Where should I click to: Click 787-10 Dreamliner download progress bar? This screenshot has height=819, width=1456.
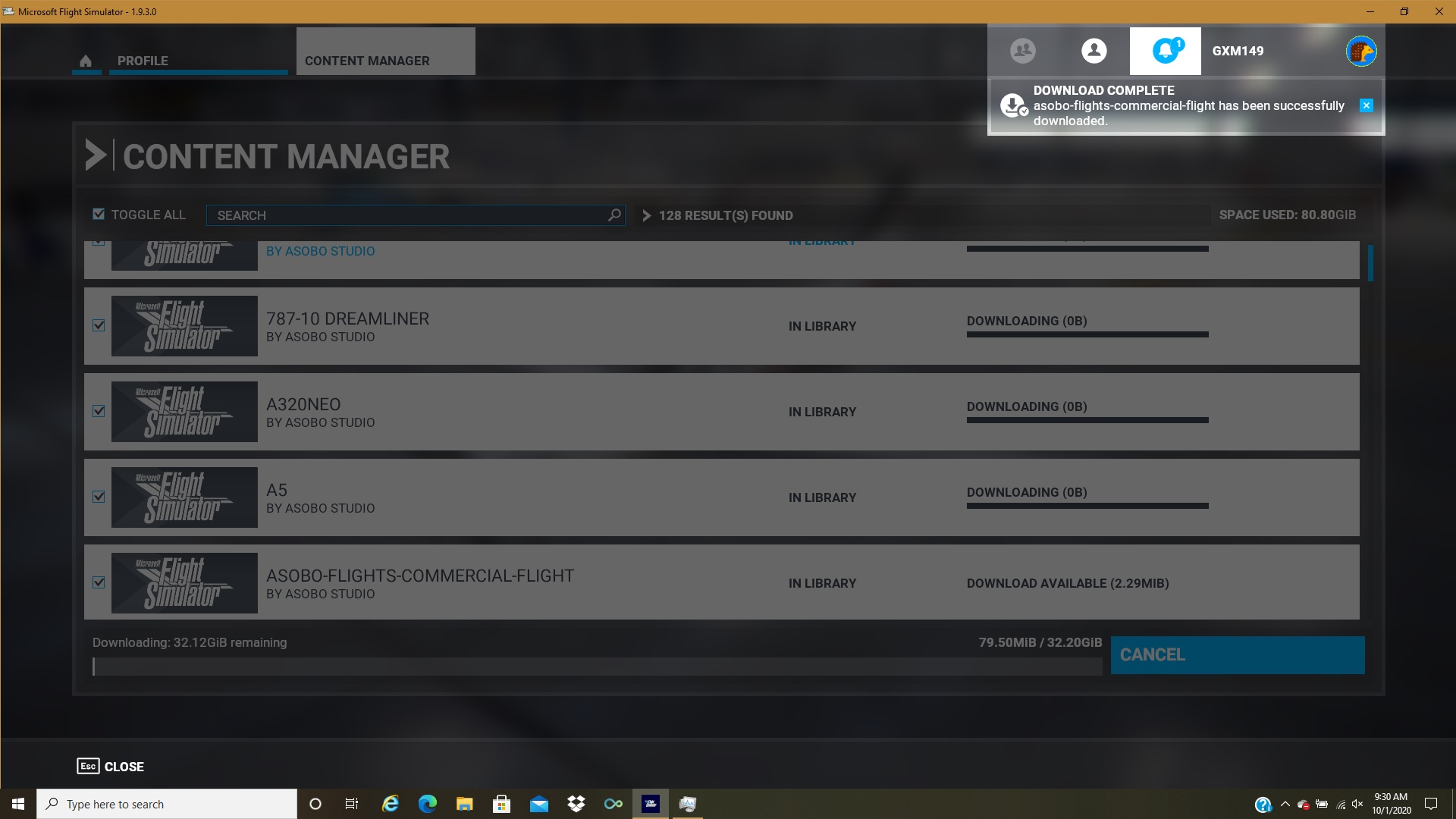1087,334
